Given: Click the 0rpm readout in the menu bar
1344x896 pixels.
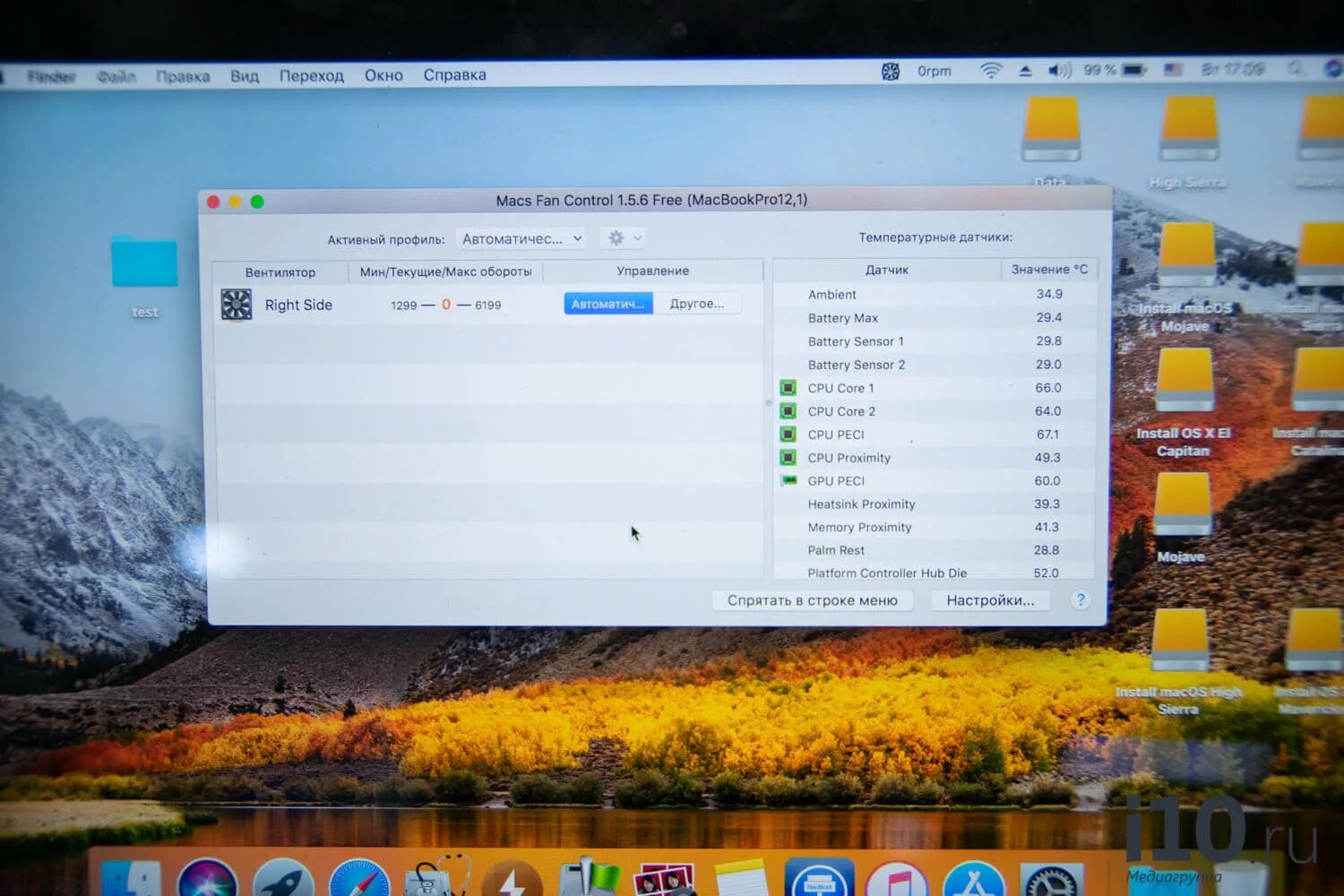Looking at the screenshot, I should click(935, 72).
